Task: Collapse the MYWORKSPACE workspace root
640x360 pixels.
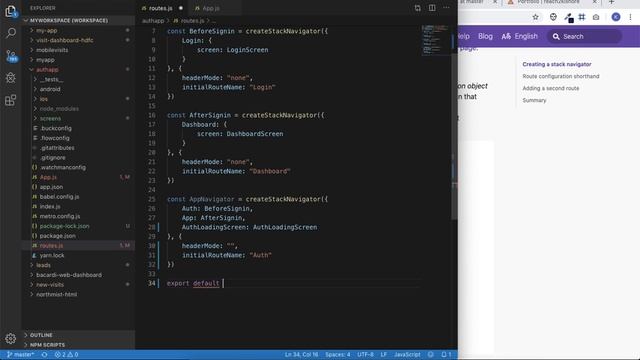Action: 69,20
